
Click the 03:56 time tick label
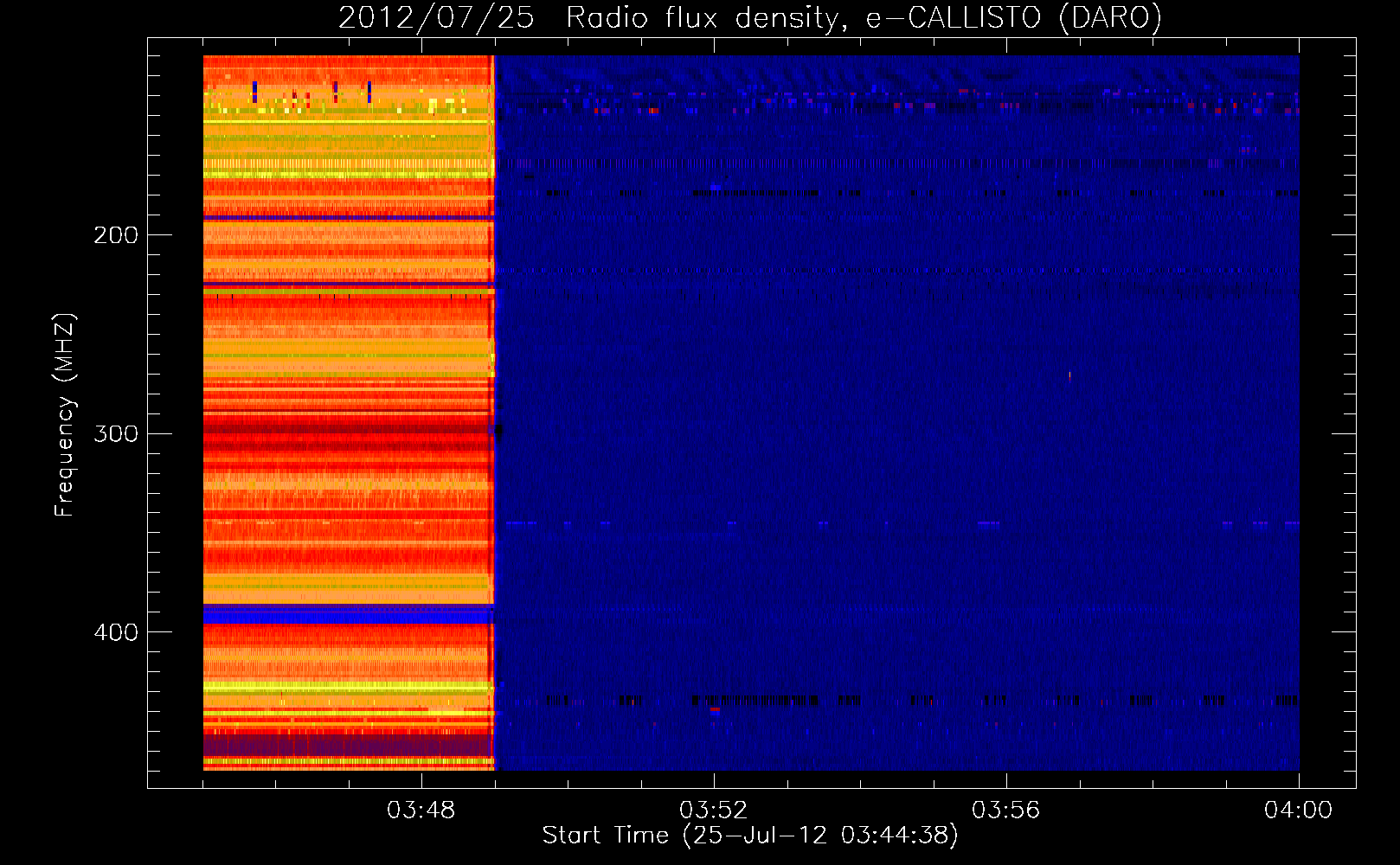click(x=1006, y=811)
